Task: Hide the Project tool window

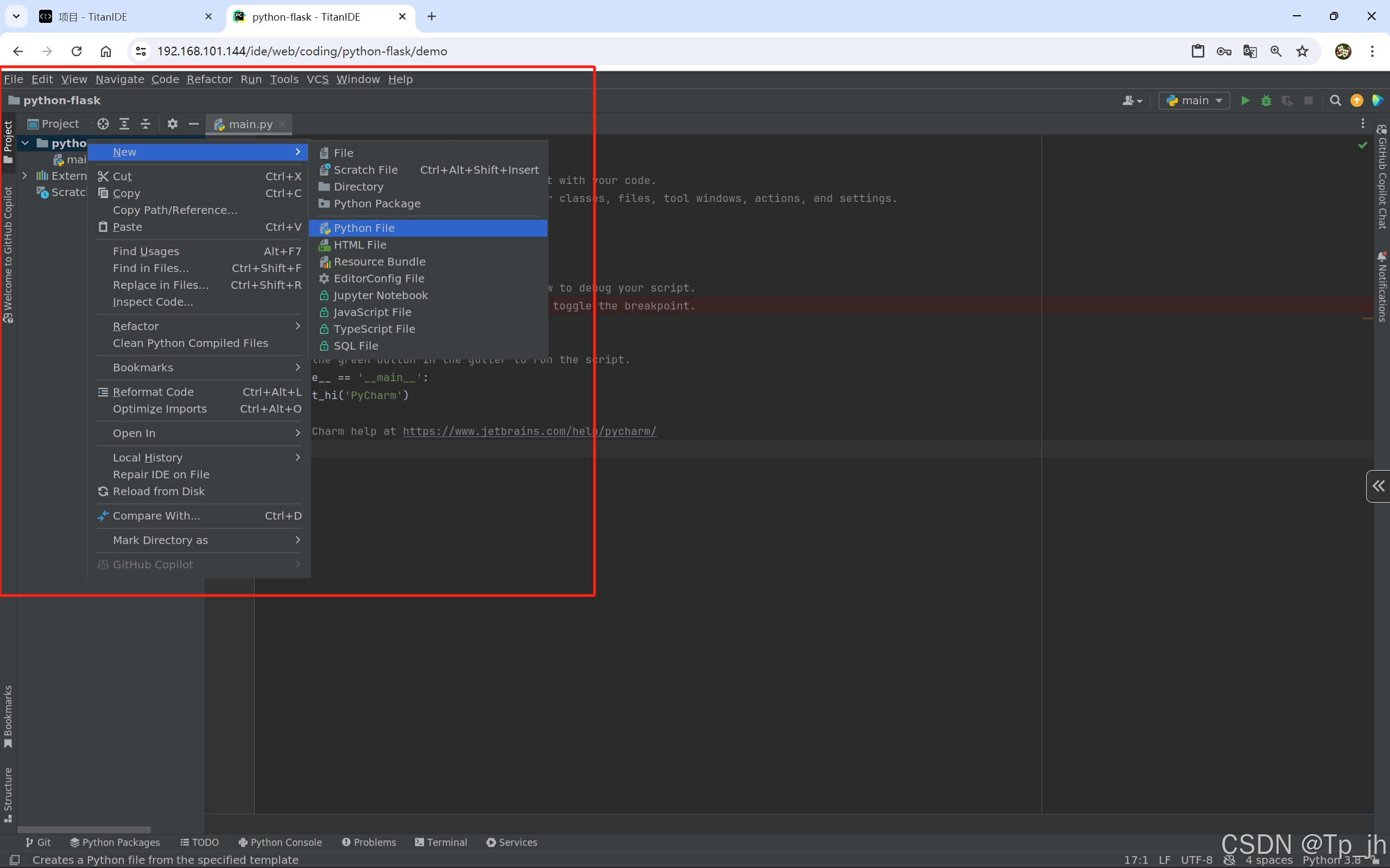Action: (x=193, y=123)
